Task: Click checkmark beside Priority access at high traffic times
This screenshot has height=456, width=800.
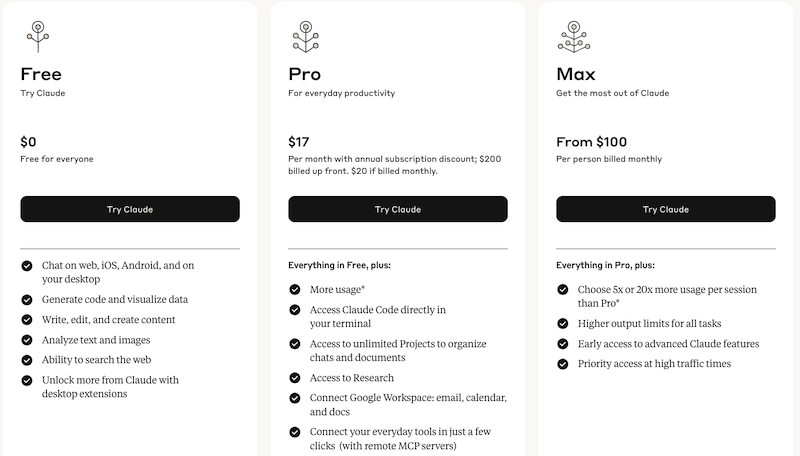Action: pos(563,364)
